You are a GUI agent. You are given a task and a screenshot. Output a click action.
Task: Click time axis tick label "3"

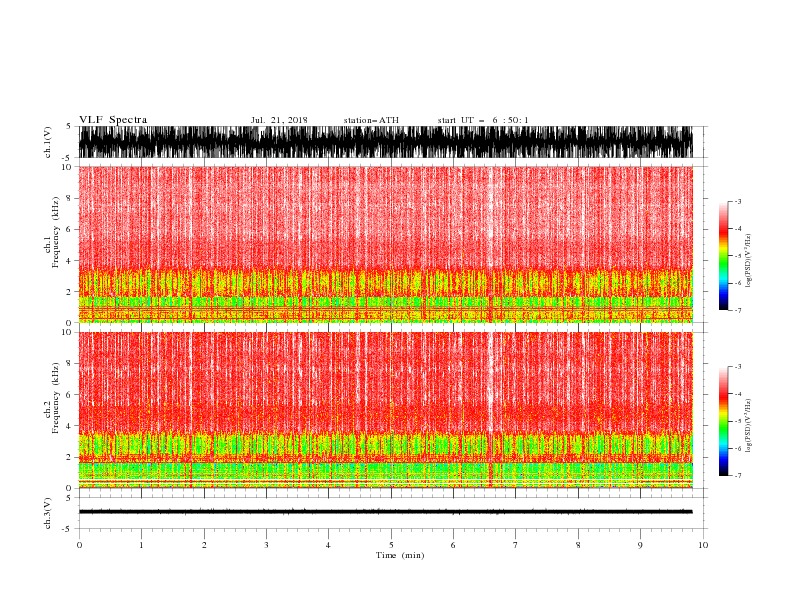[266, 545]
